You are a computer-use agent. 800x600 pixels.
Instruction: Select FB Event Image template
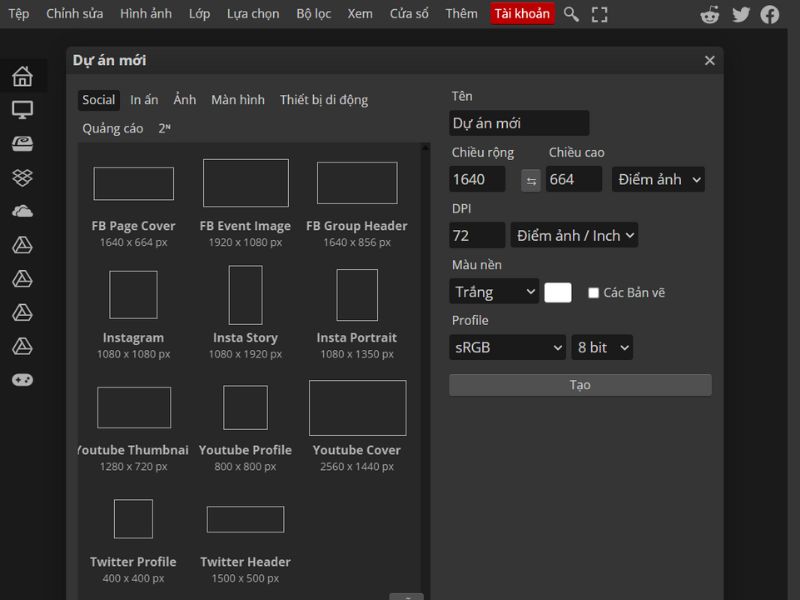tap(245, 204)
